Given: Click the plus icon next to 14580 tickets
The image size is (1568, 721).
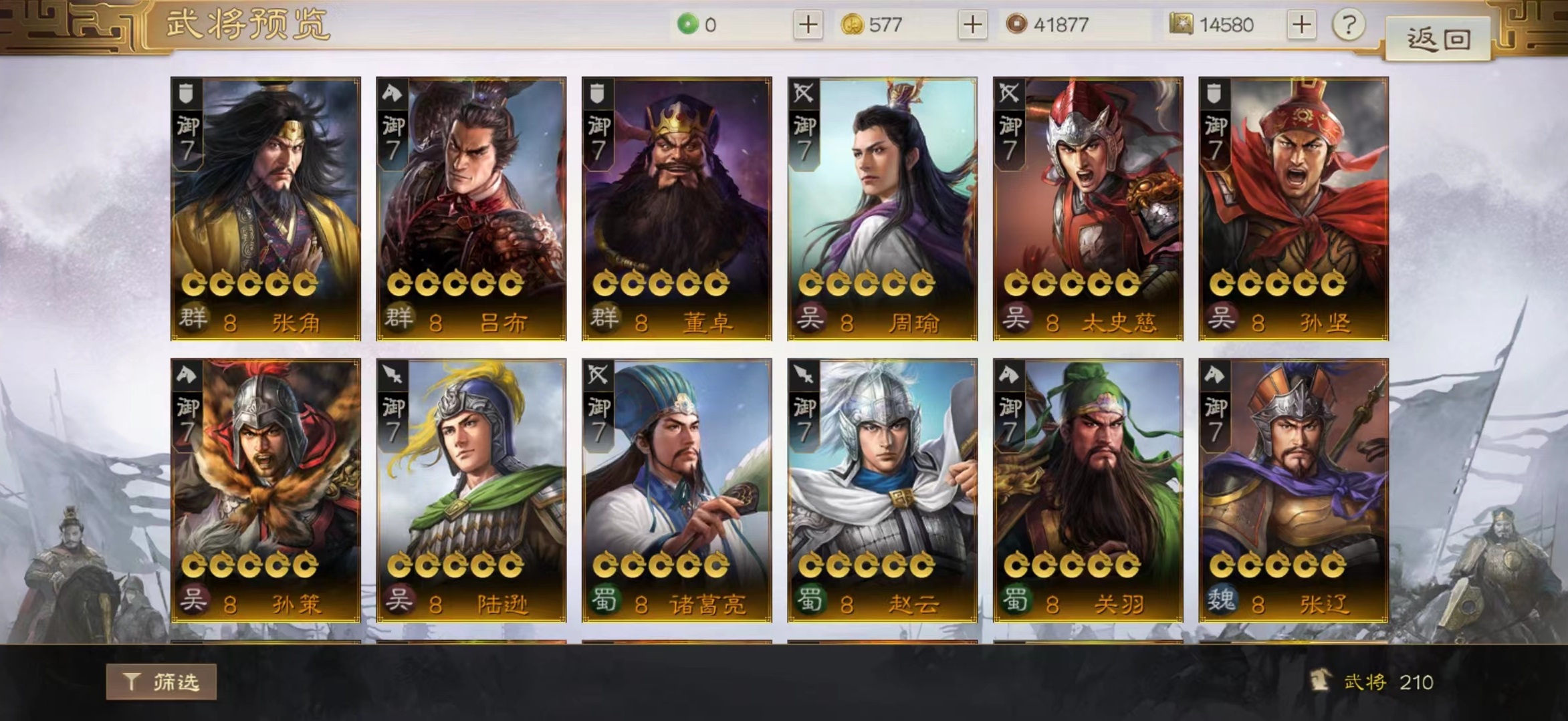Looking at the screenshot, I should pyautogui.click(x=1301, y=25).
